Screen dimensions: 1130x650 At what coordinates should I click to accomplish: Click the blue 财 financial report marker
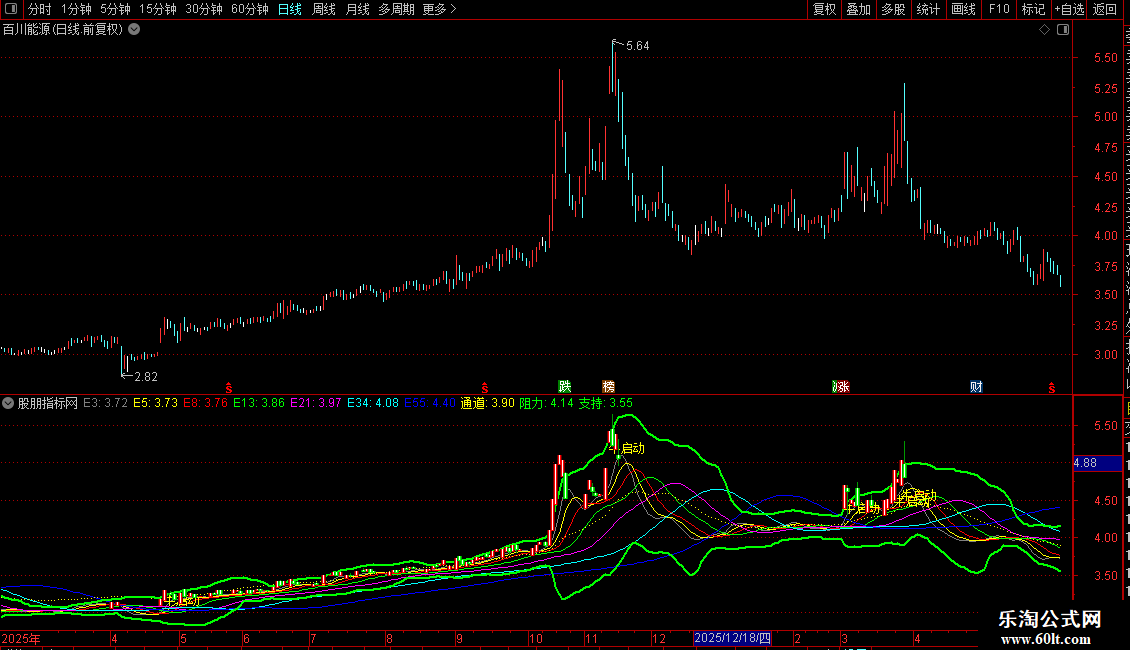point(976,387)
